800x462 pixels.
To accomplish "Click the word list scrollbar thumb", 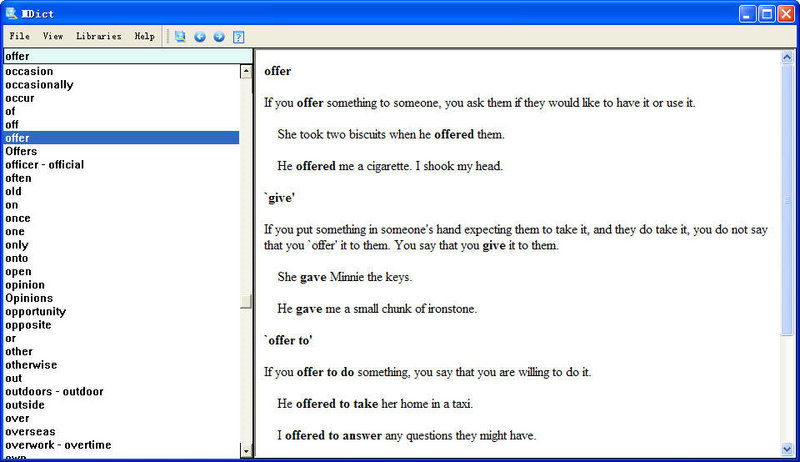I will (x=246, y=302).
